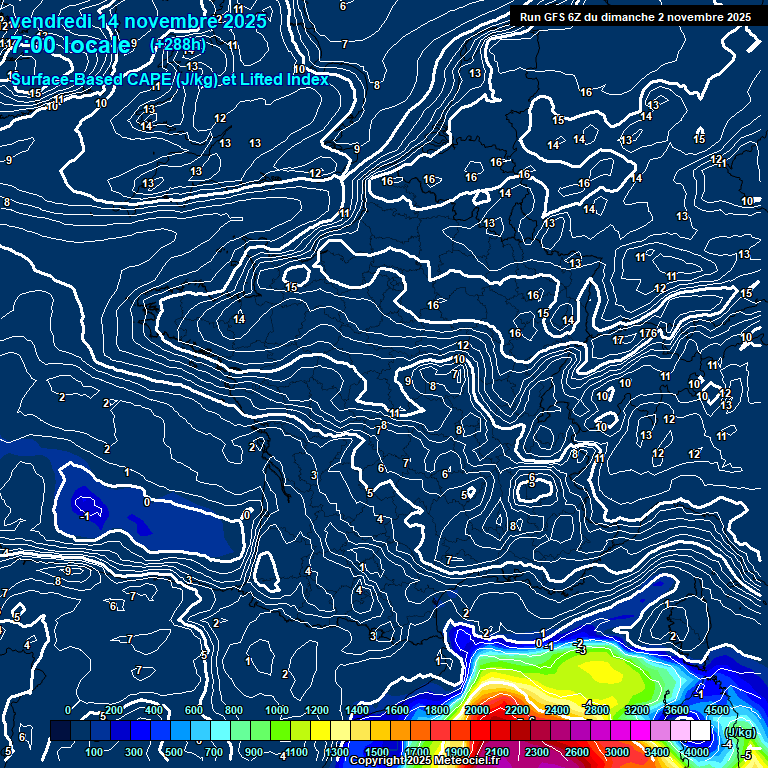Viewport: 768px width, 768px height.
Task: Click the date title 'vendredi 14 novembre 2025'
Action: coord(138,22)
